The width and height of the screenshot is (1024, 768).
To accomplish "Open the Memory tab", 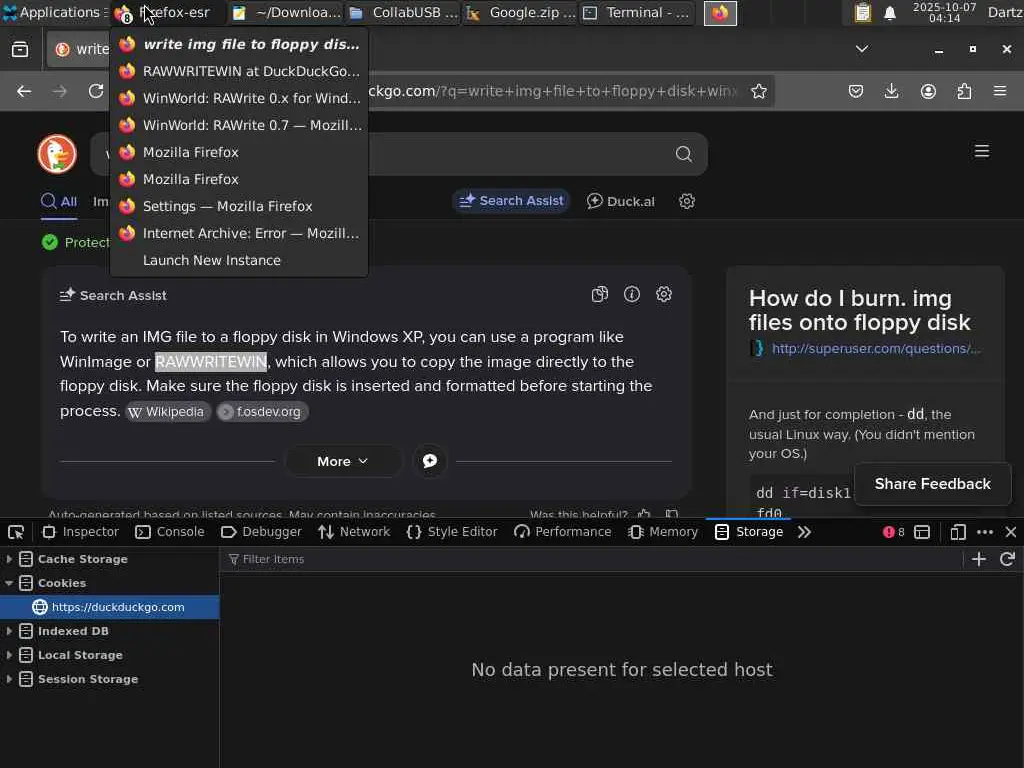I will 663,532.
